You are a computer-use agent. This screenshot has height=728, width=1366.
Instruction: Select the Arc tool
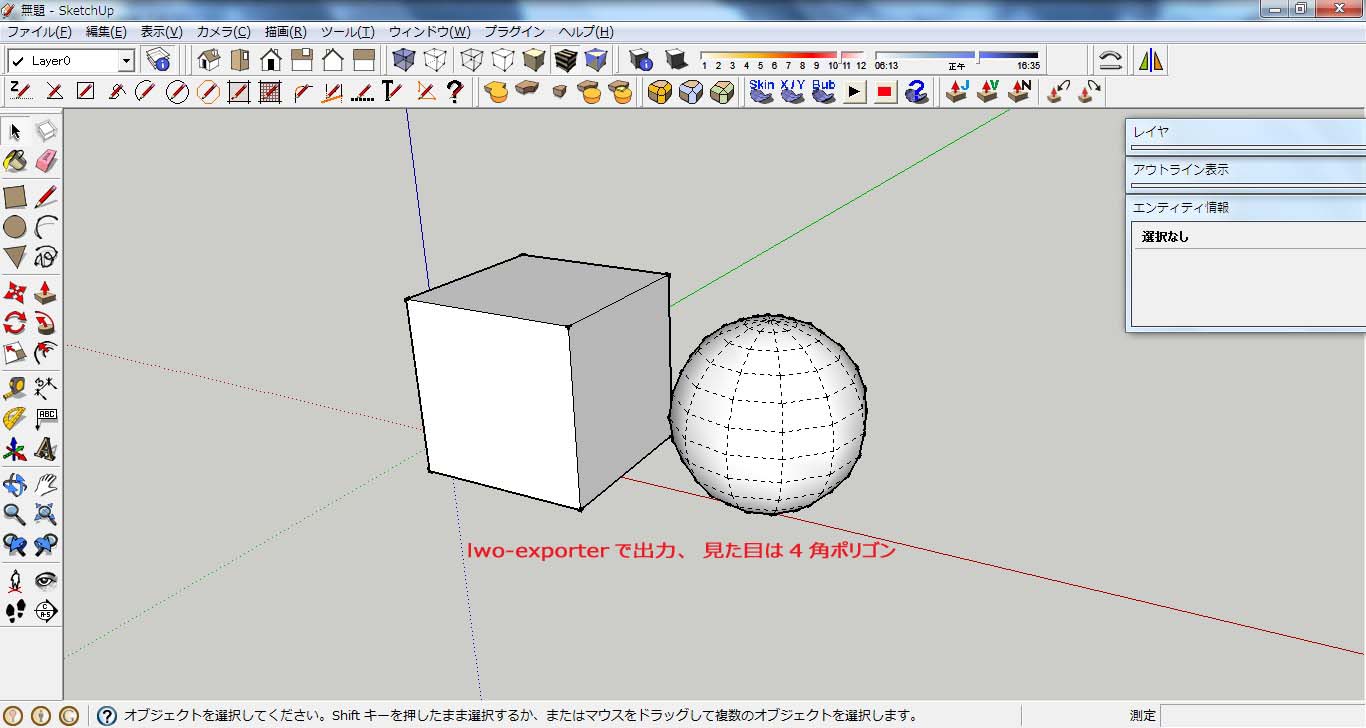46,227
